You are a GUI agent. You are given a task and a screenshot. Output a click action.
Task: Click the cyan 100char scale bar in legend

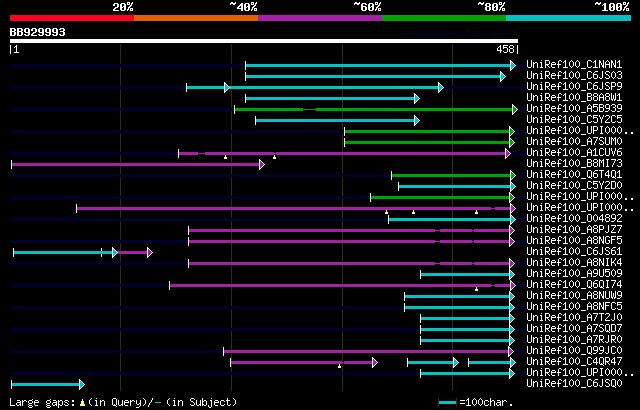pyautogui.click(x=447, y=403)
